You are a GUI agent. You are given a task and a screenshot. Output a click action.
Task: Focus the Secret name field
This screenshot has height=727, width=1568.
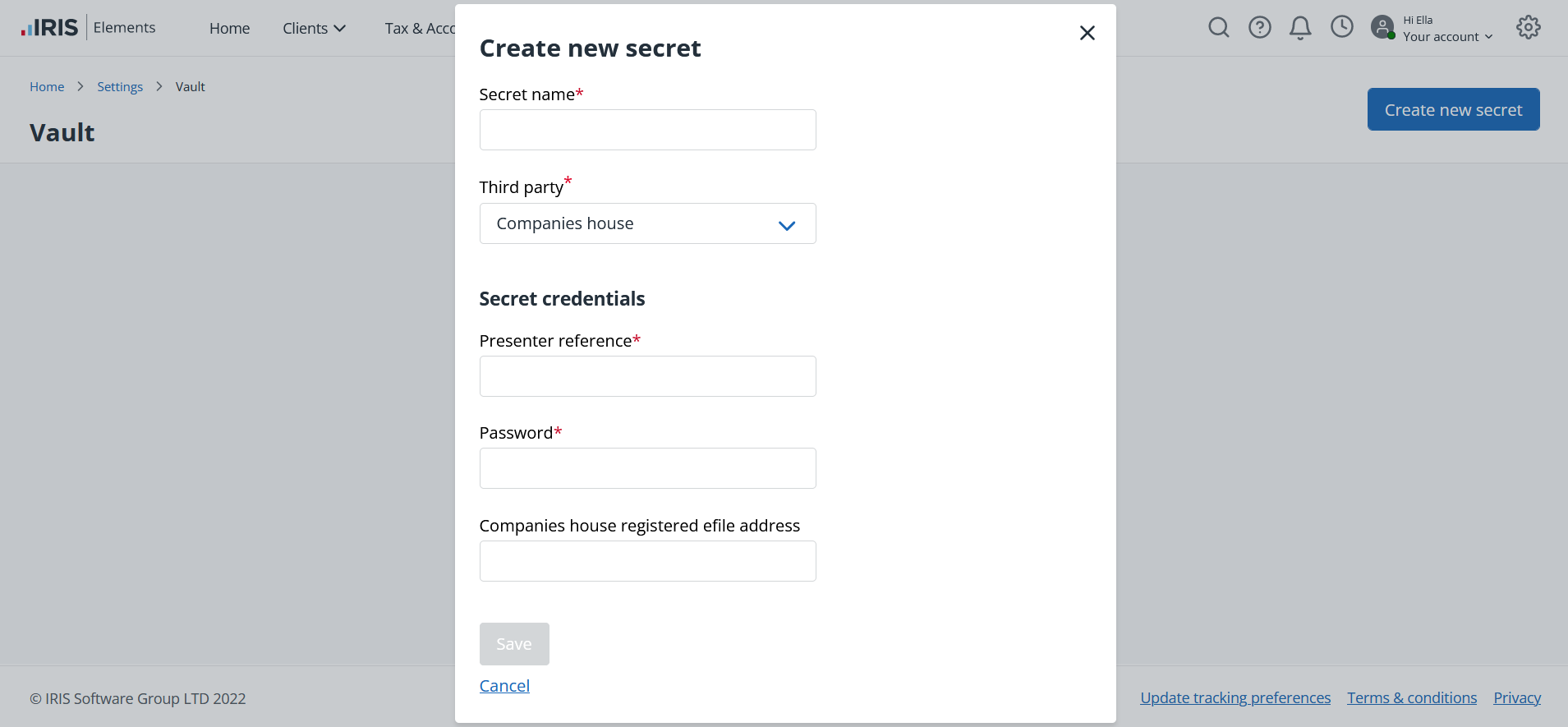click(647, 130)
